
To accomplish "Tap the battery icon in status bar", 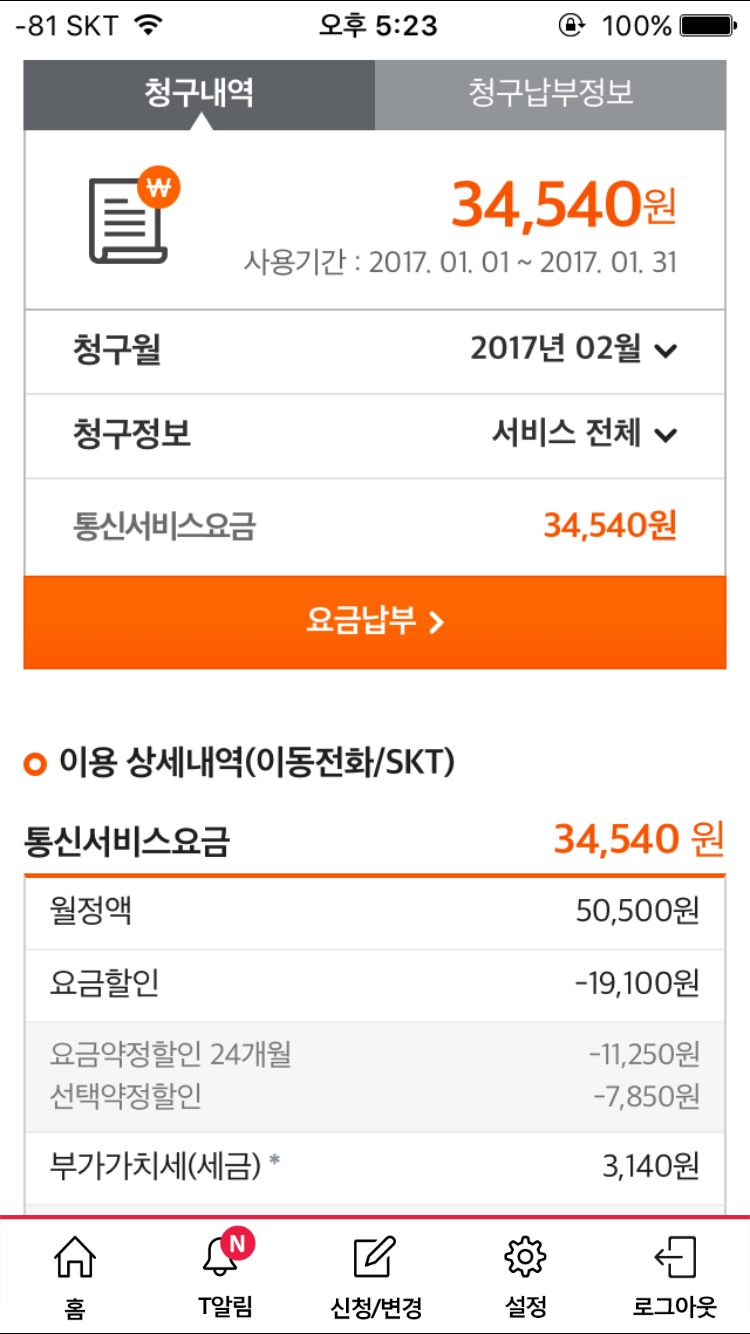I will tap(708, 25).
